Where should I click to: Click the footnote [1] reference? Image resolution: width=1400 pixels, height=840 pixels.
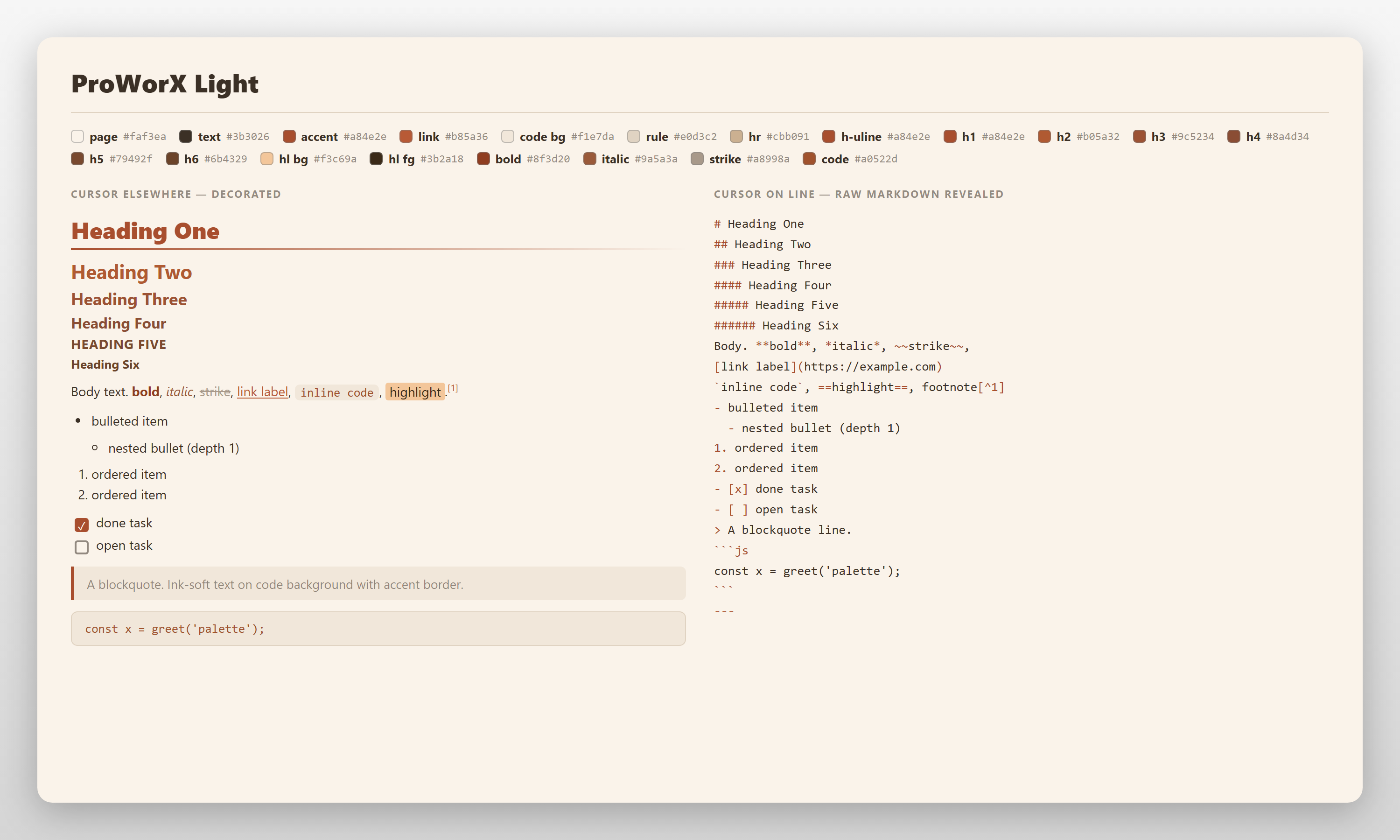[453, 388]
